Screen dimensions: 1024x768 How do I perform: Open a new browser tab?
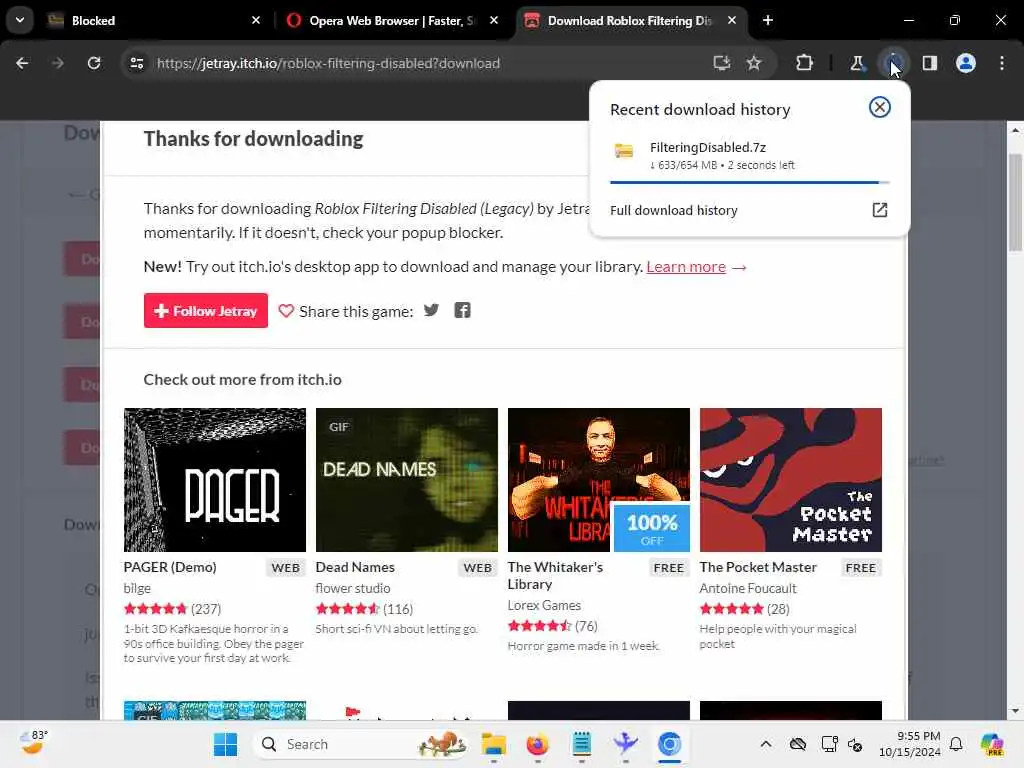768,20
